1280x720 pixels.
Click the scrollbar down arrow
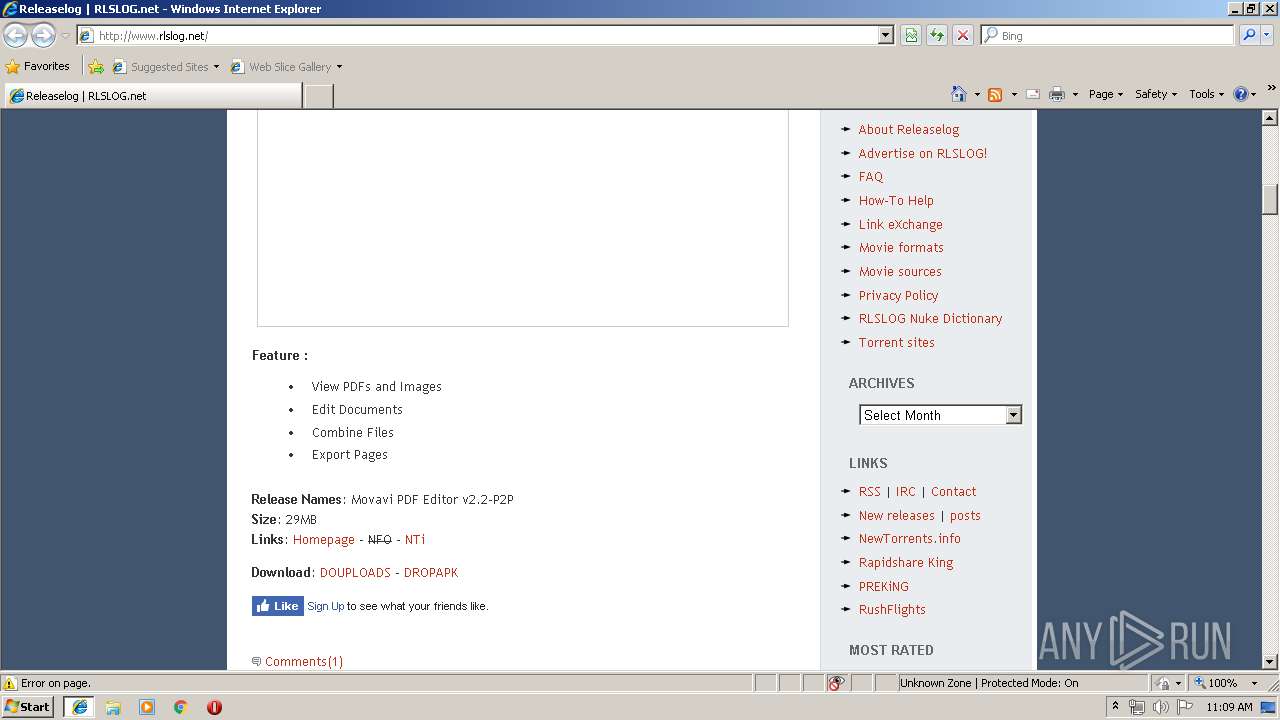click(x=1270, y=661)
